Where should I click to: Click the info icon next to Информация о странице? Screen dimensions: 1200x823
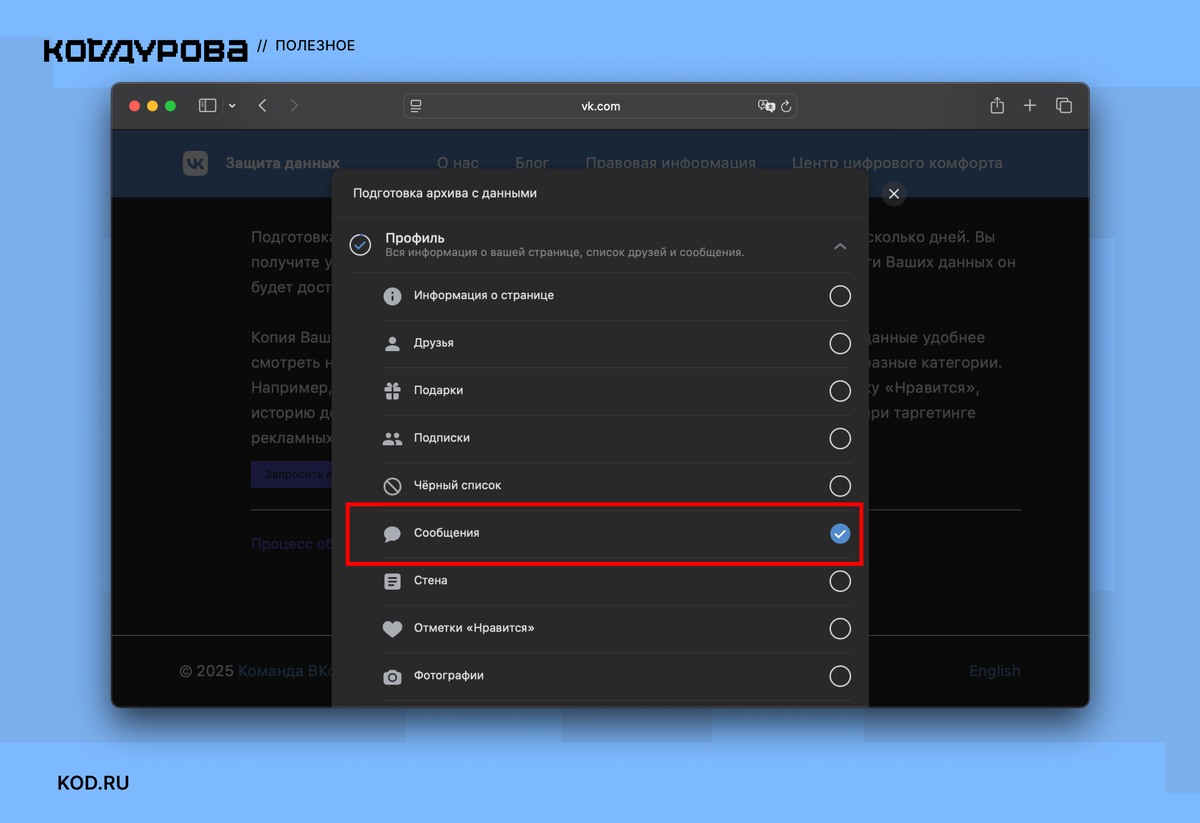392,296
